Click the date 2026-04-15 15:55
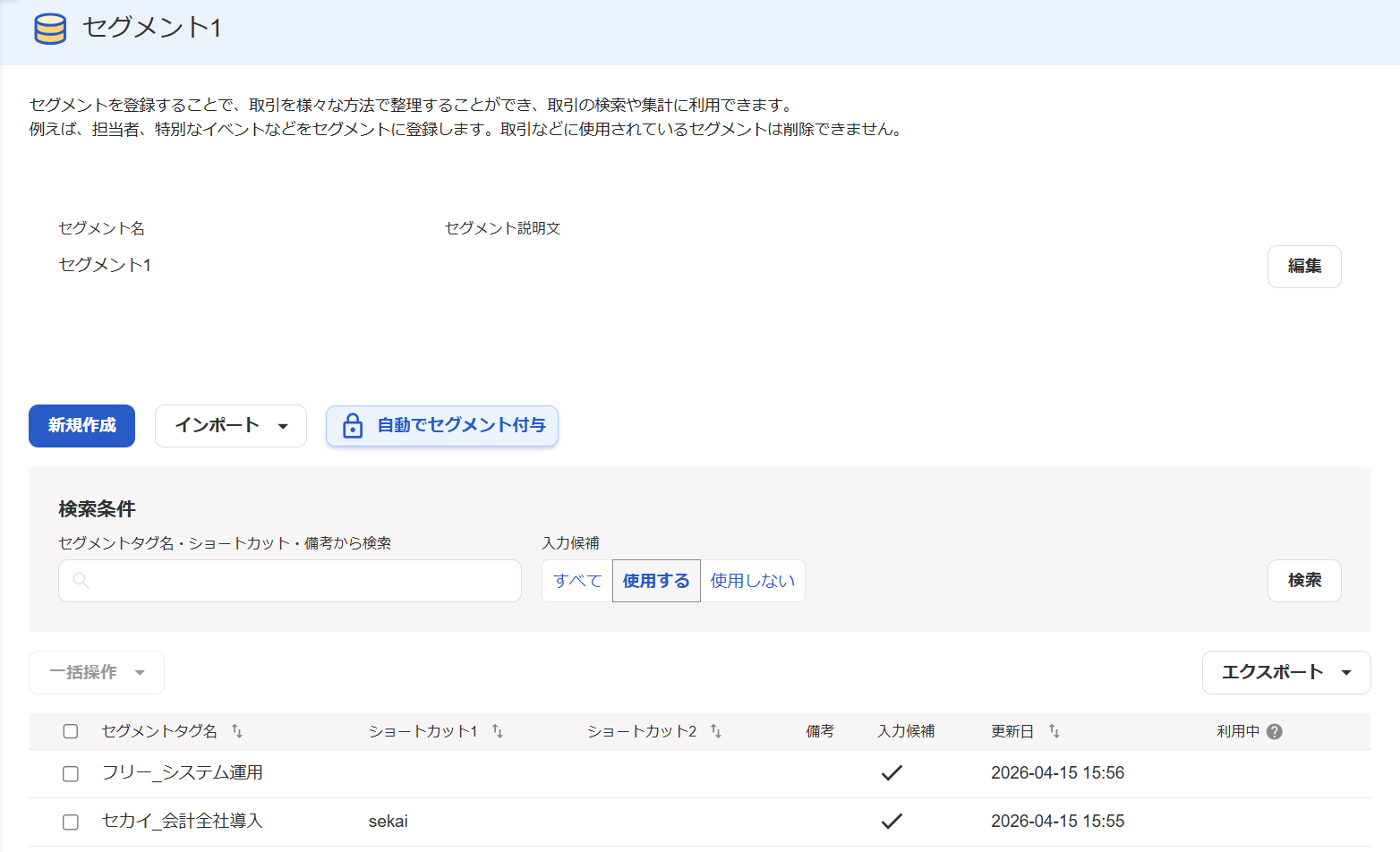The width and height of the screenshot is (1400, 852). coord(1058,821)
